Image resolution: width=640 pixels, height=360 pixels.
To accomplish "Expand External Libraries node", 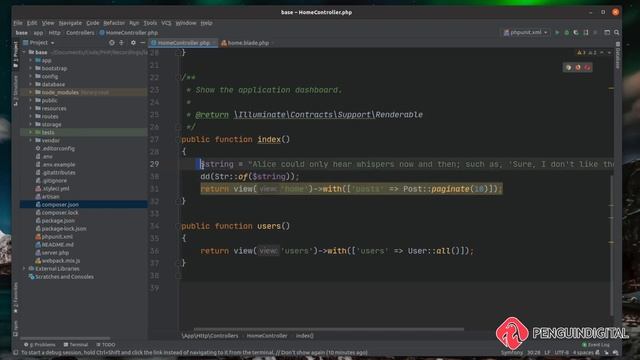I will (x=24, y=269).
